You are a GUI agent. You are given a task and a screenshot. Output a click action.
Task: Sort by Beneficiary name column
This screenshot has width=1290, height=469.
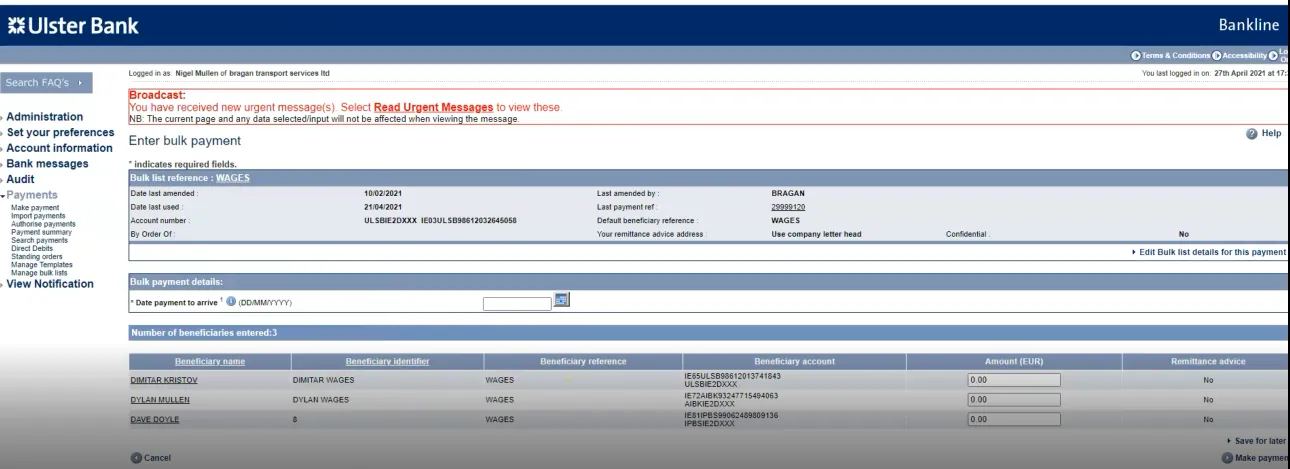coord(210,361)
